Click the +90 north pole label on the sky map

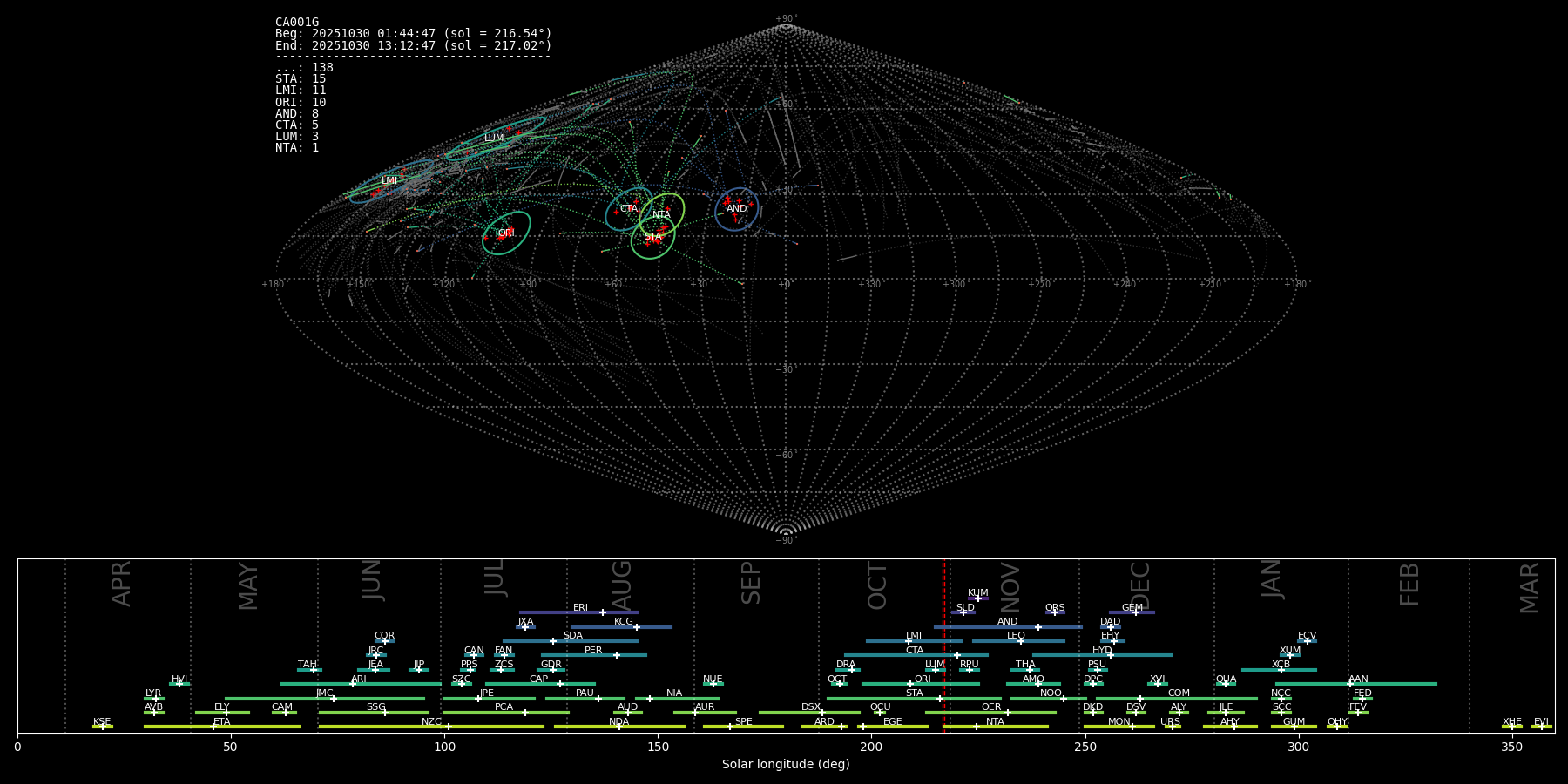786,19
